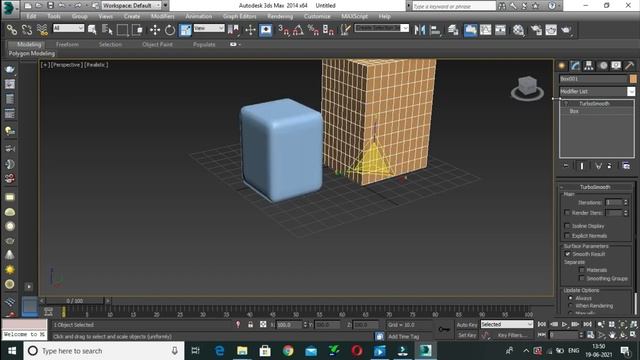
Task: Click the Mirror tool
Action: tap(420, 30)
